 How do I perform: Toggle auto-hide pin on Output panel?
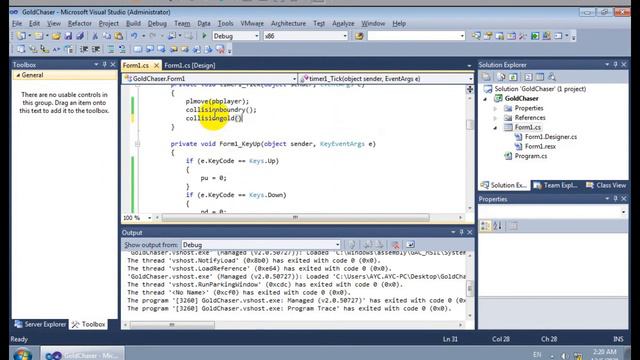click(x=462, y=232)
